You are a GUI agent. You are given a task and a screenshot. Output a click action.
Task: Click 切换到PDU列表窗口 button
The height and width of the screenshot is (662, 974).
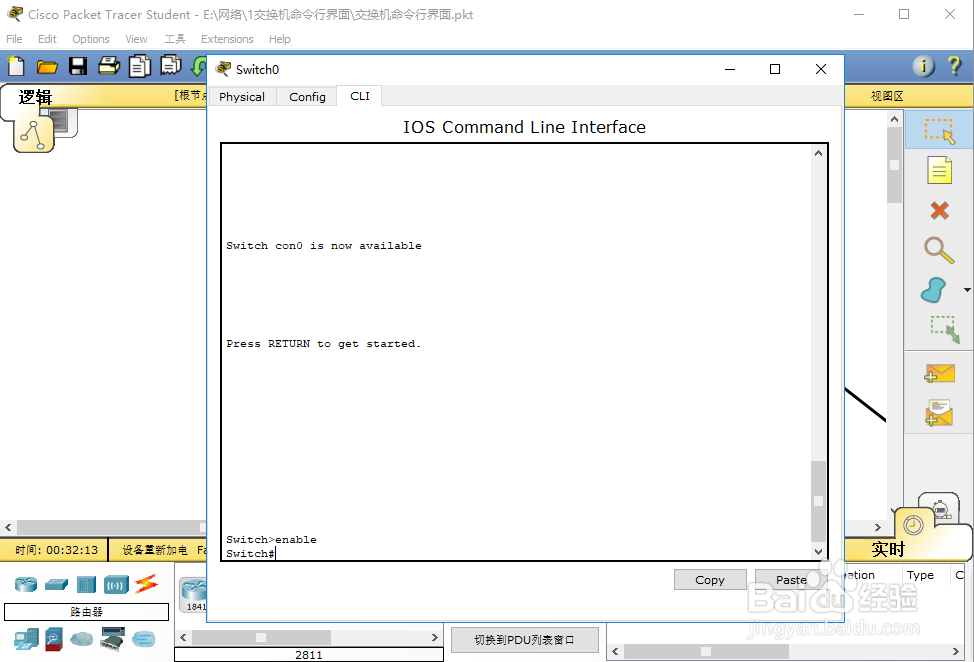[x=524, y=640]
